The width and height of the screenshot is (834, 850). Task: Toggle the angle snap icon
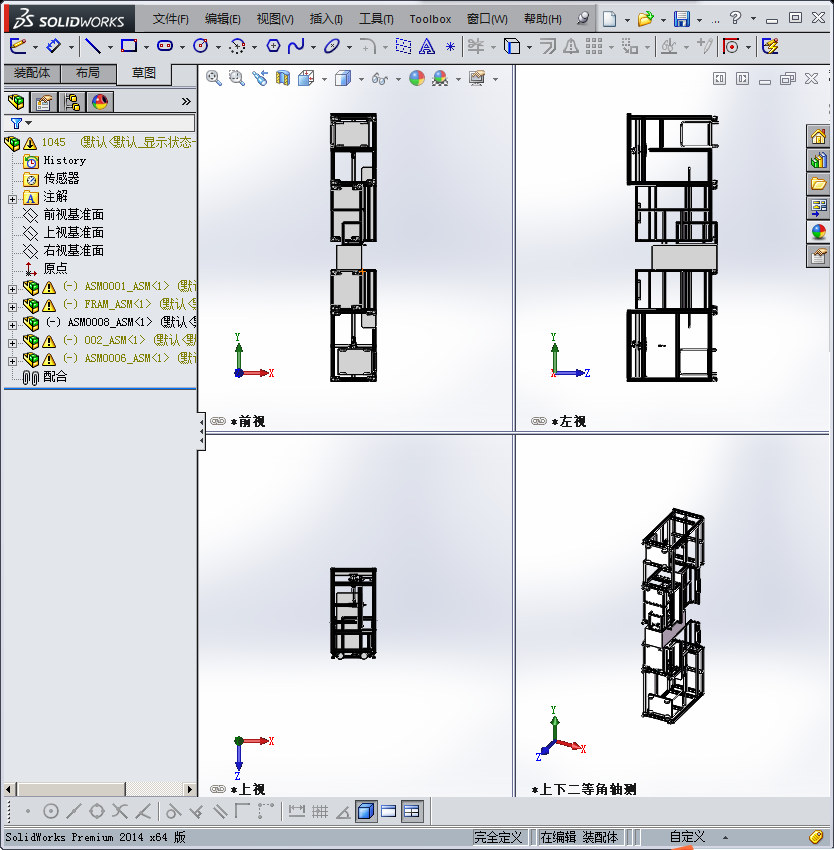343,812
